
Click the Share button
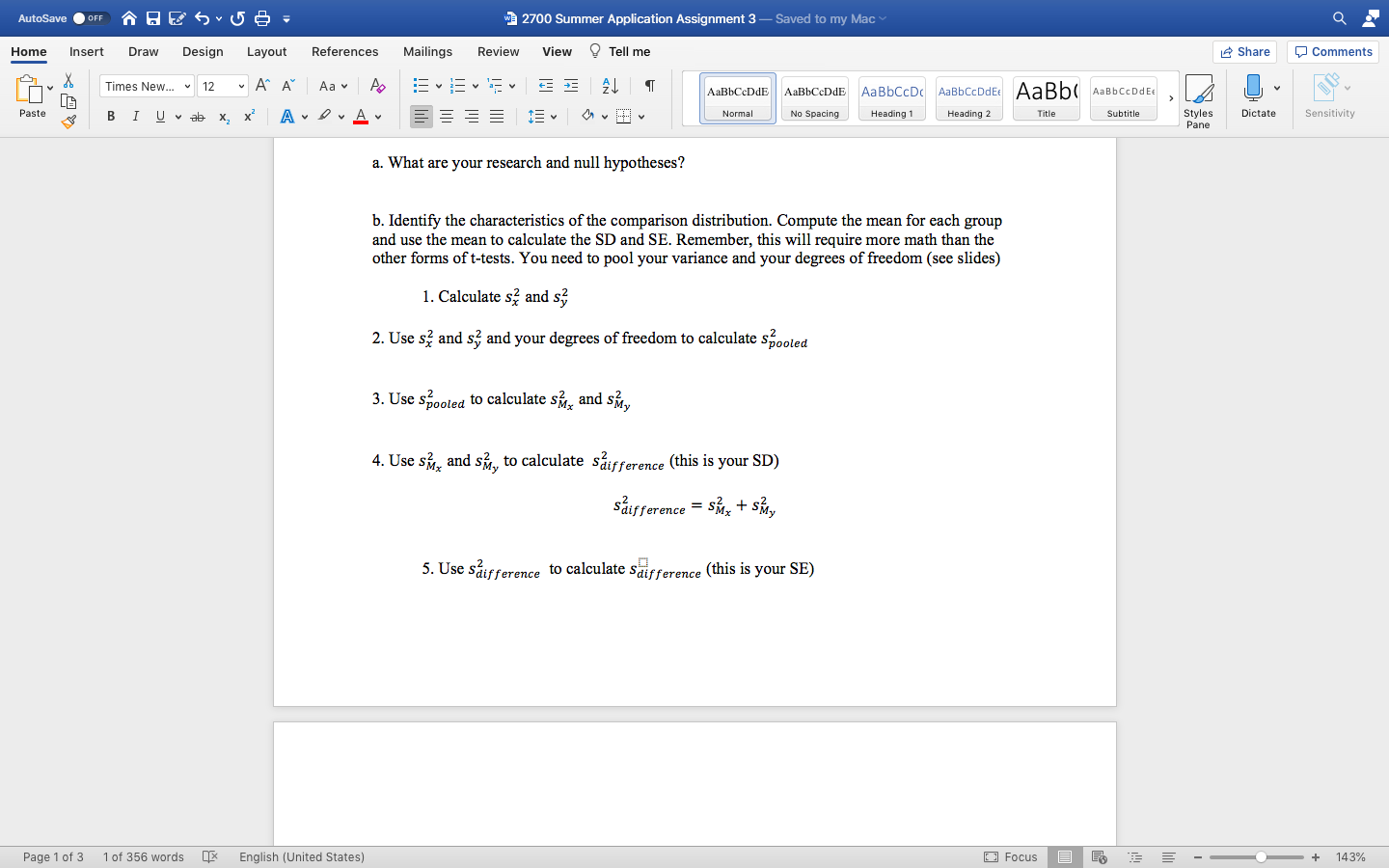pyautogui.click(x=1244, y=51)
